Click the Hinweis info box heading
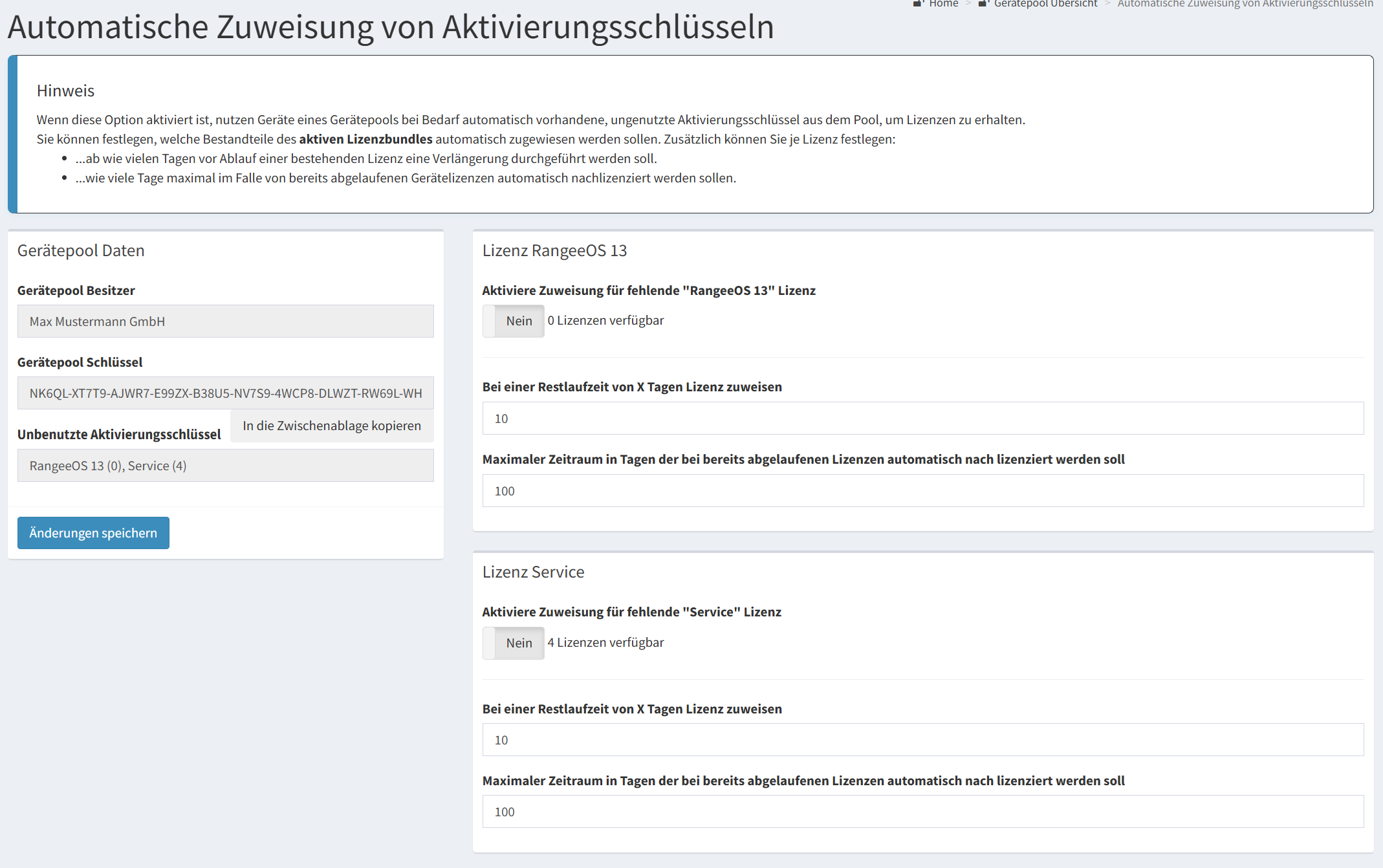The height and width of the screenshot is (868, 1383). coord(65,91)
